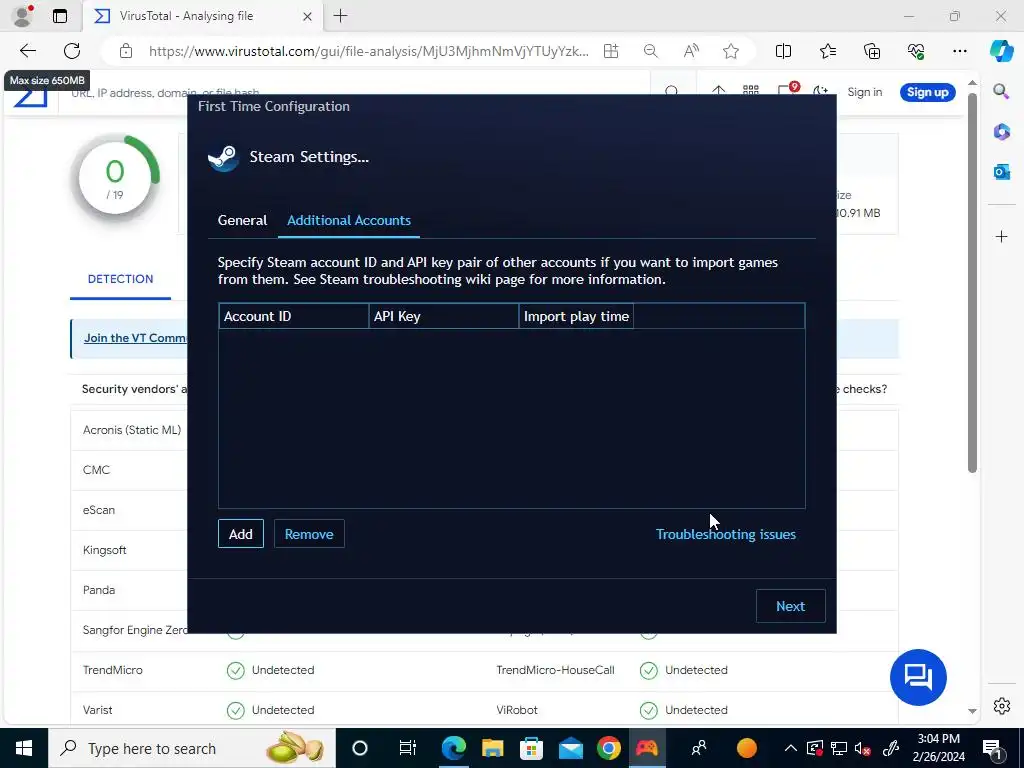This screenshot has width=1024, height=768.
Task: Open Mail app from taskbar
Action: click(570, 748)
